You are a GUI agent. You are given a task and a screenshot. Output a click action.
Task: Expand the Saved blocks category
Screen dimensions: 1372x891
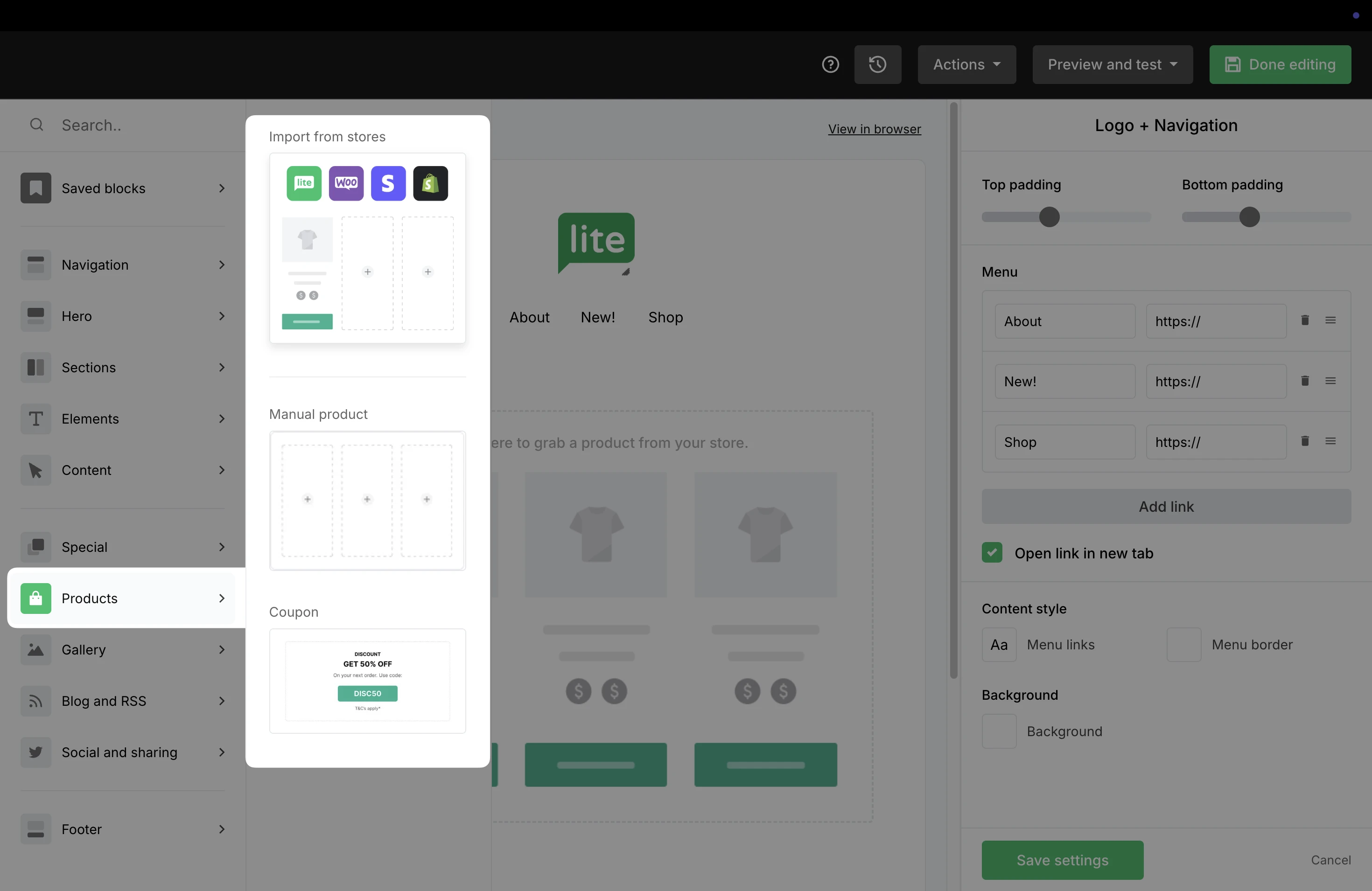(123, 188)
